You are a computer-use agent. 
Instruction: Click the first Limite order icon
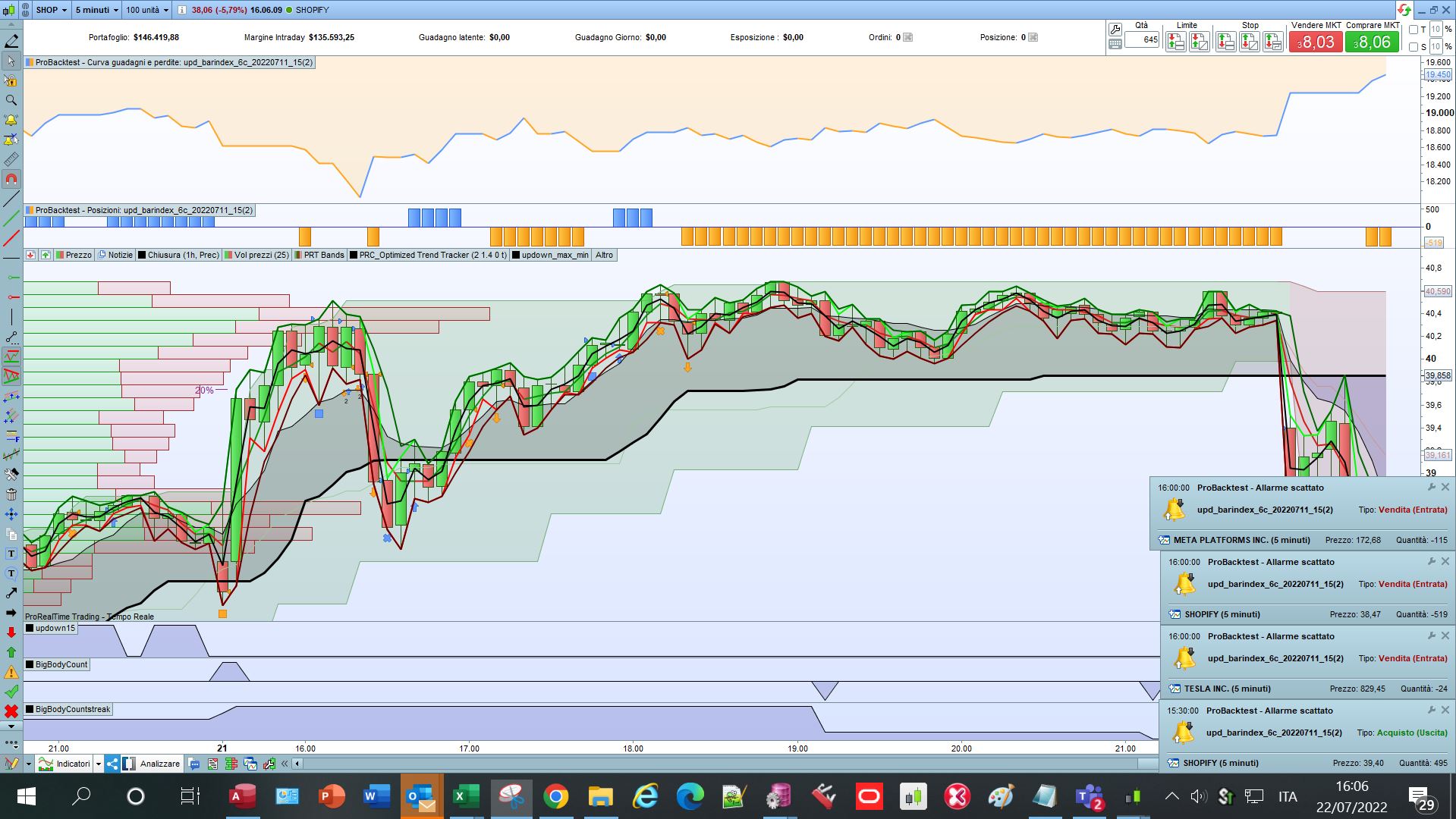point(1176,42)
